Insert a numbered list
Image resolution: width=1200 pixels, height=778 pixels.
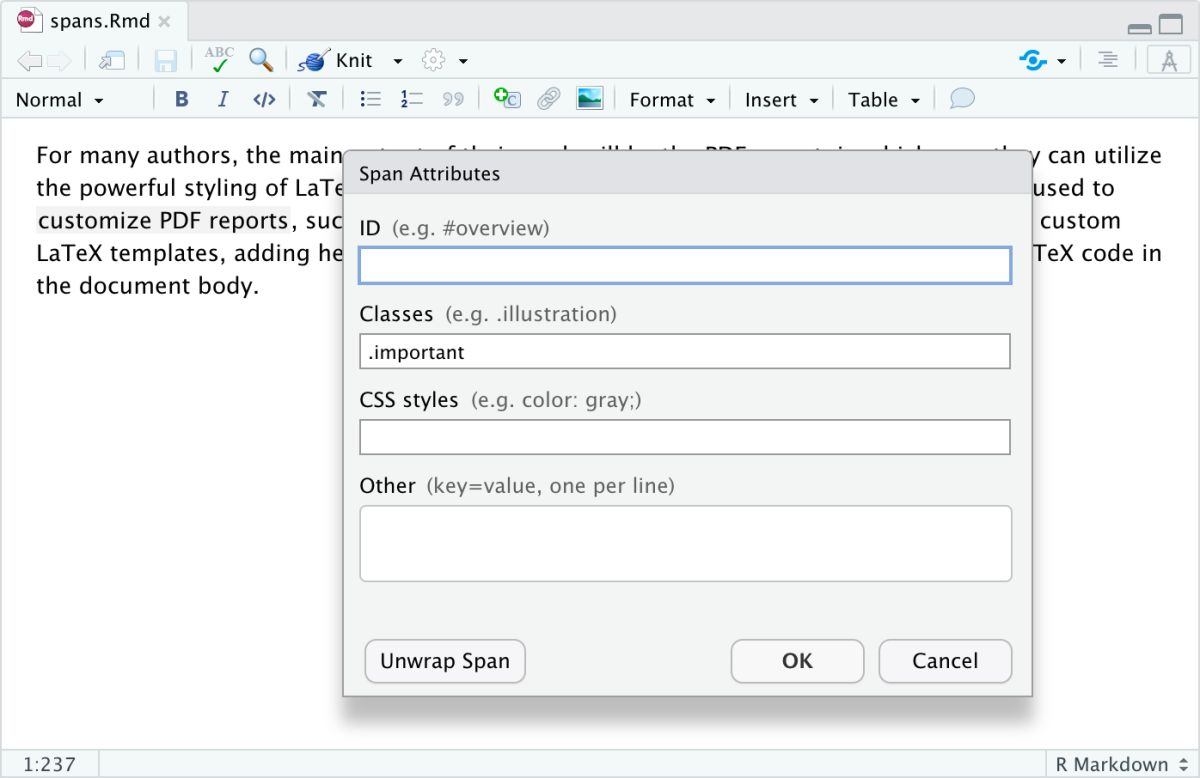[x=412, y=99]
